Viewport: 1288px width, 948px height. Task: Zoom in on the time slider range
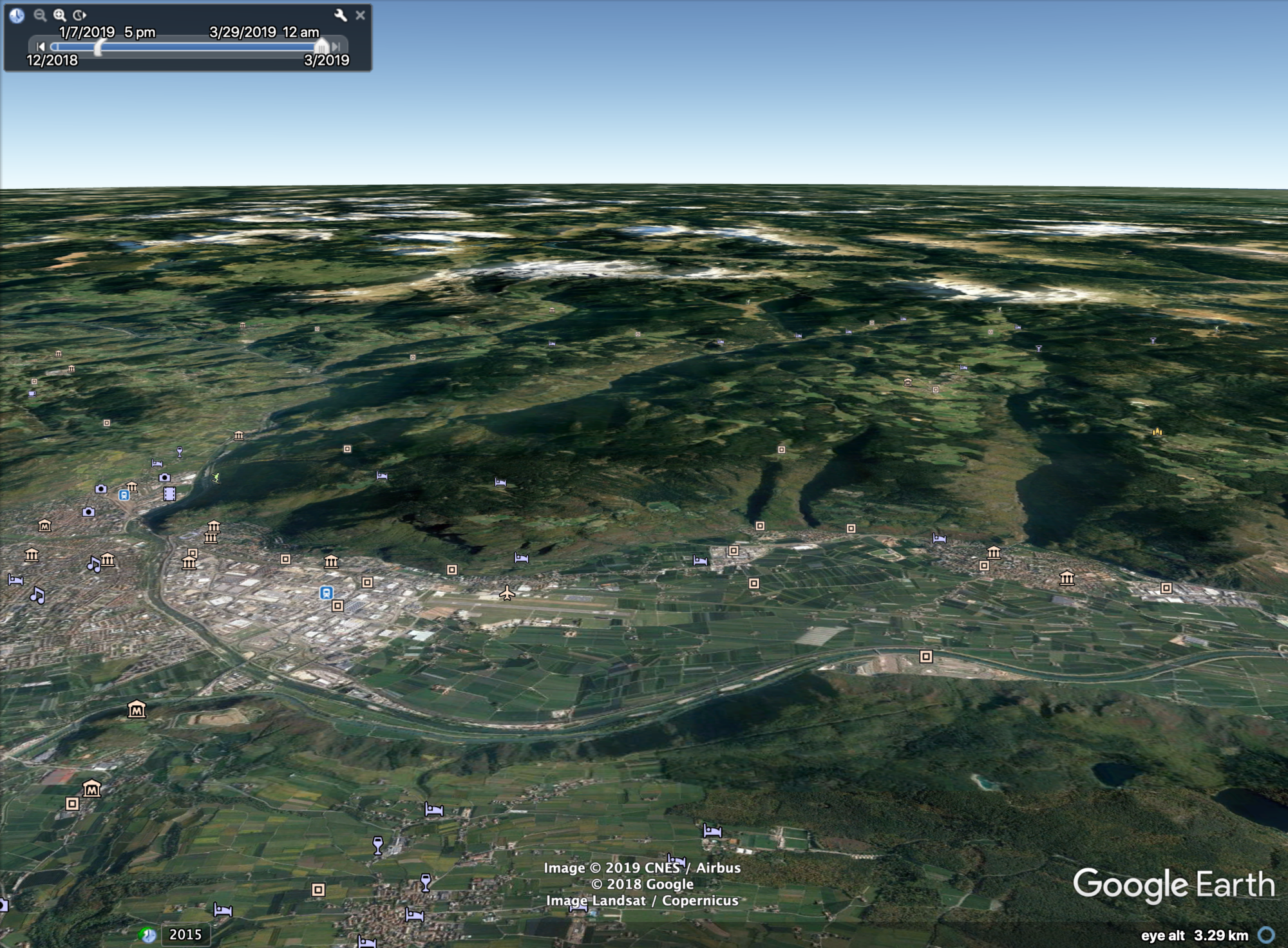(x=60, y=15)
